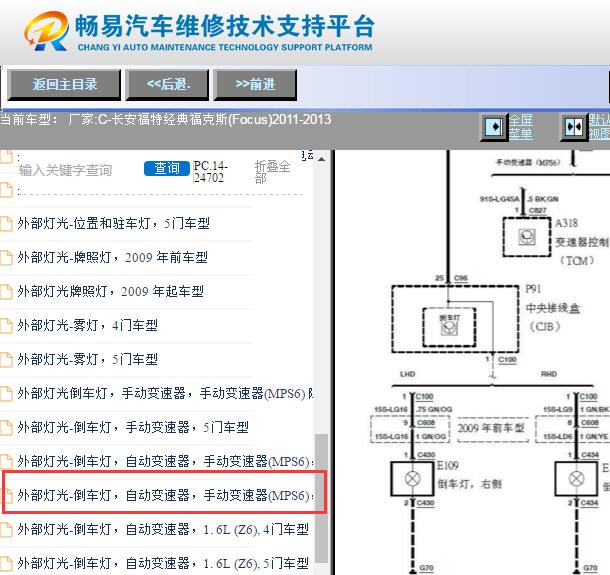The image size is (610, 575).
Task: Click document icon beside 牌照灯，2009 年前车型
Action: pos(6,258)
